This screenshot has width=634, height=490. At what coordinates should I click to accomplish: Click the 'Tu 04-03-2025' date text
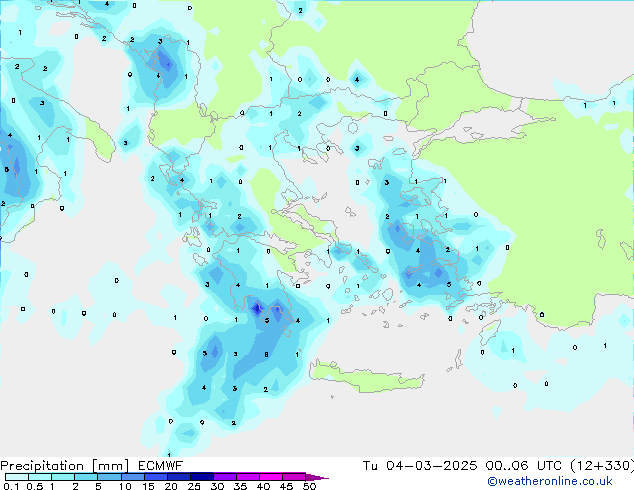tap(420, 466)
